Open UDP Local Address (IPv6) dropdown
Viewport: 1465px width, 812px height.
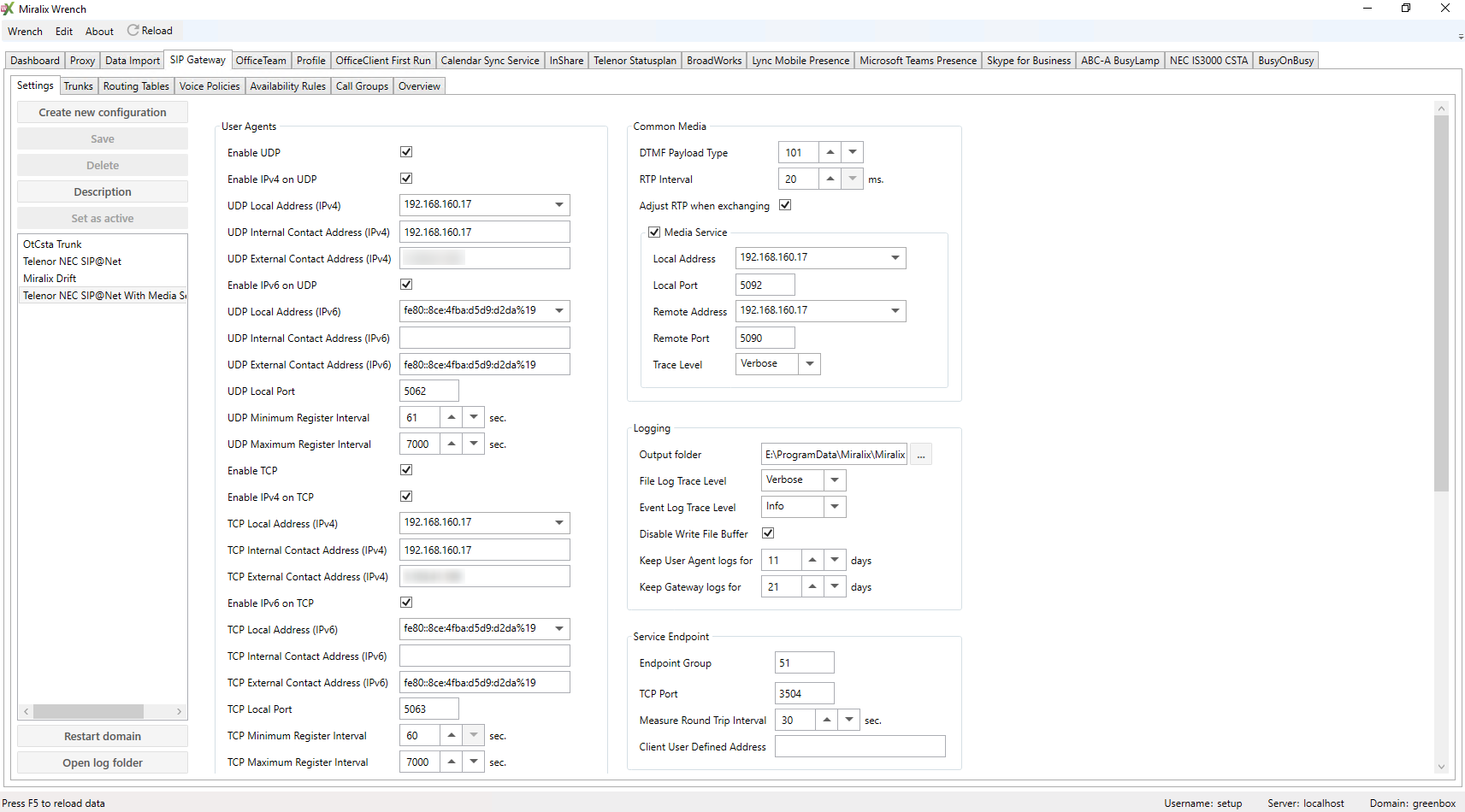(559, 311)
